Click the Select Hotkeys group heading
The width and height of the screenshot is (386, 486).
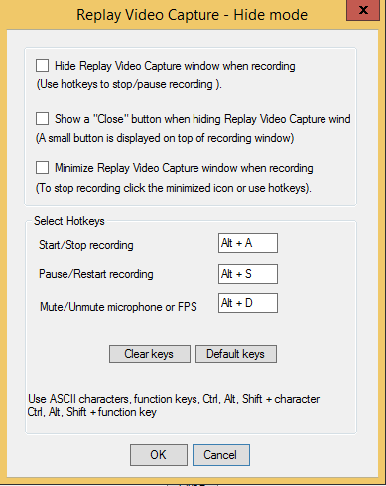69,221
